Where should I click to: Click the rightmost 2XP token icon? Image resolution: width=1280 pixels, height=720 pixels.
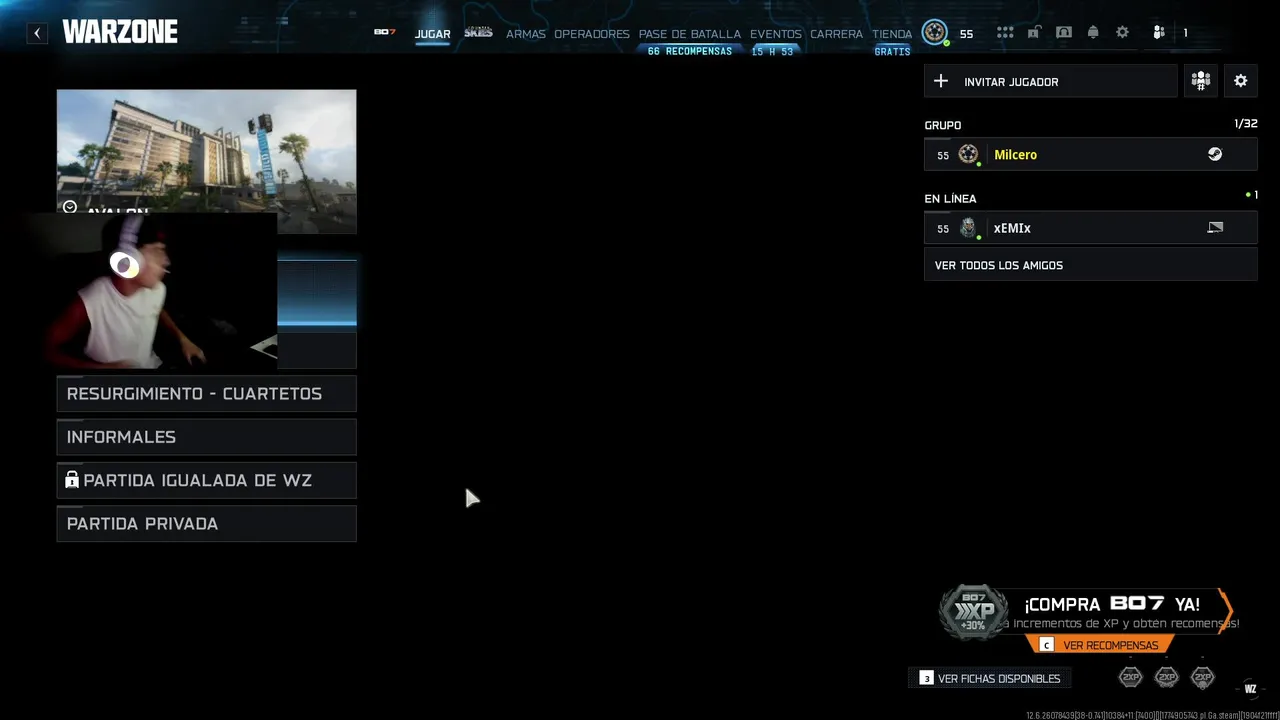[x=1203, y=678]
